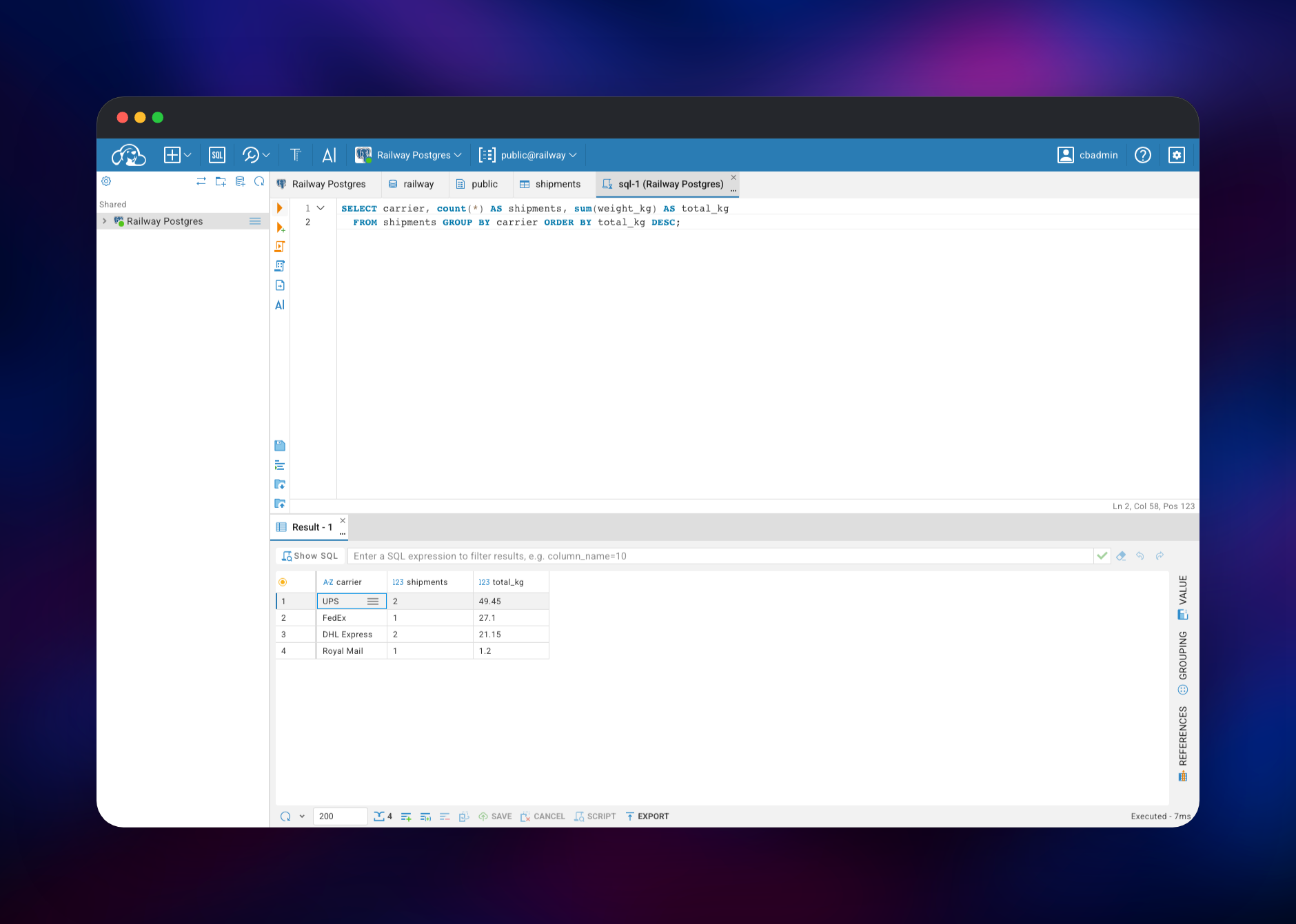Image resolution: width=1296 pixels, height=924 pixels.
Task: Click the EXPORT button
Action: 647,817
